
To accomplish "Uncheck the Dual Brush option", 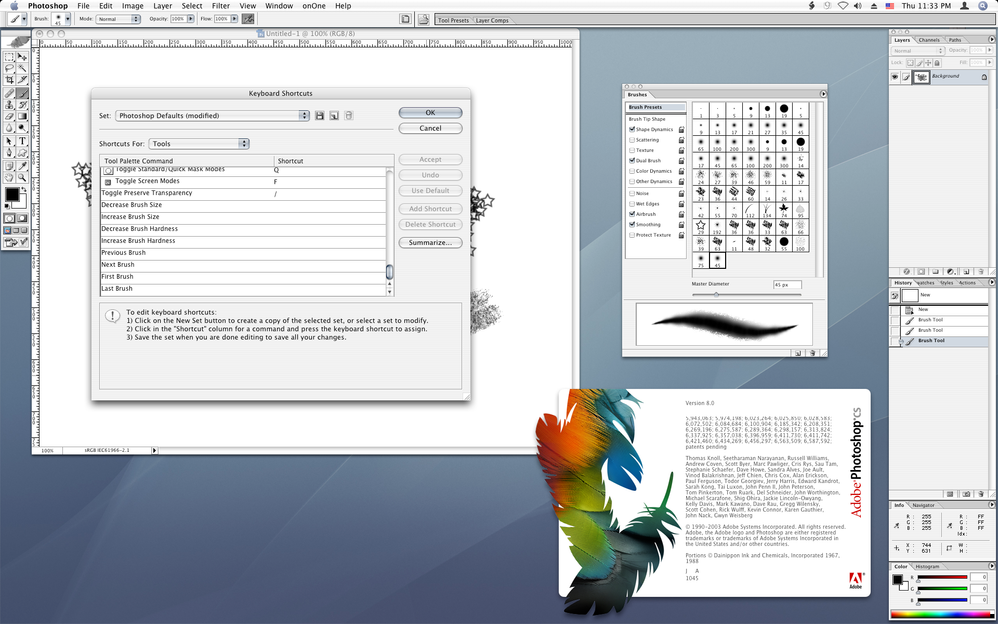I will point(632,160).
